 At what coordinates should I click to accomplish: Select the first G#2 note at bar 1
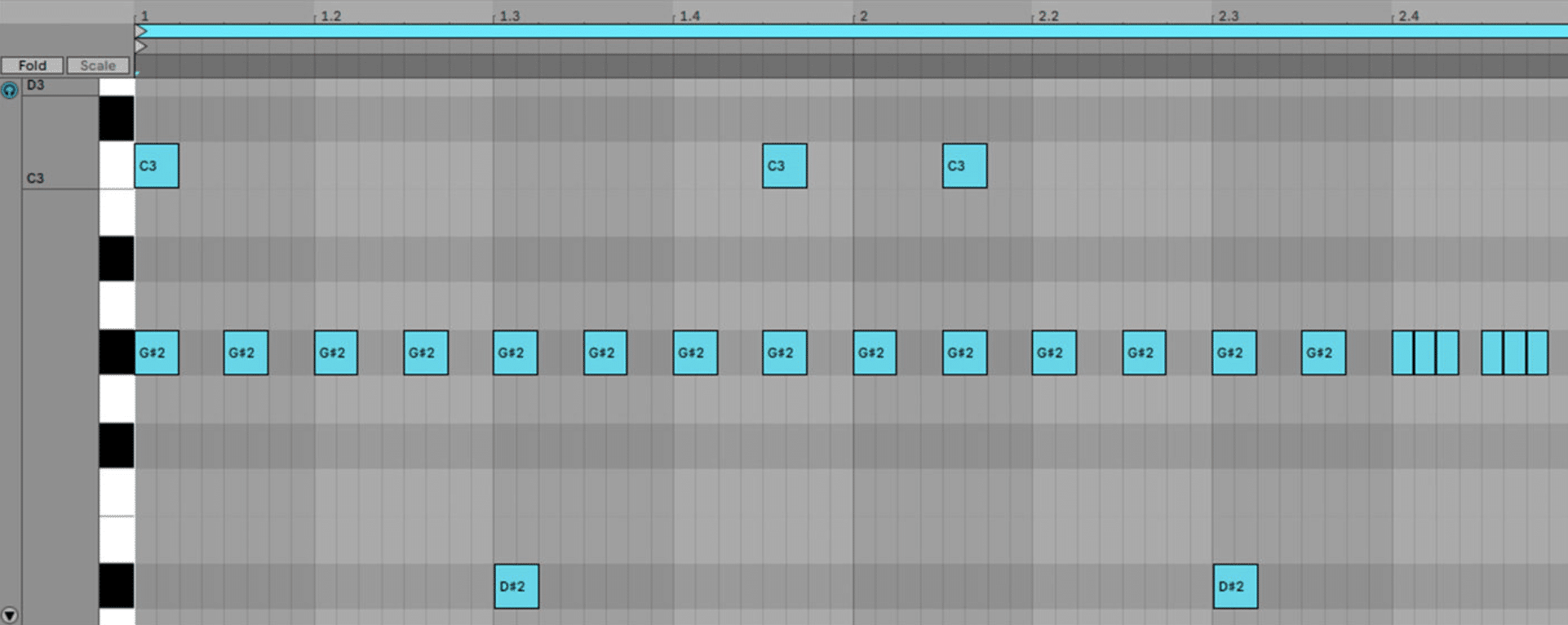[157, 352]
